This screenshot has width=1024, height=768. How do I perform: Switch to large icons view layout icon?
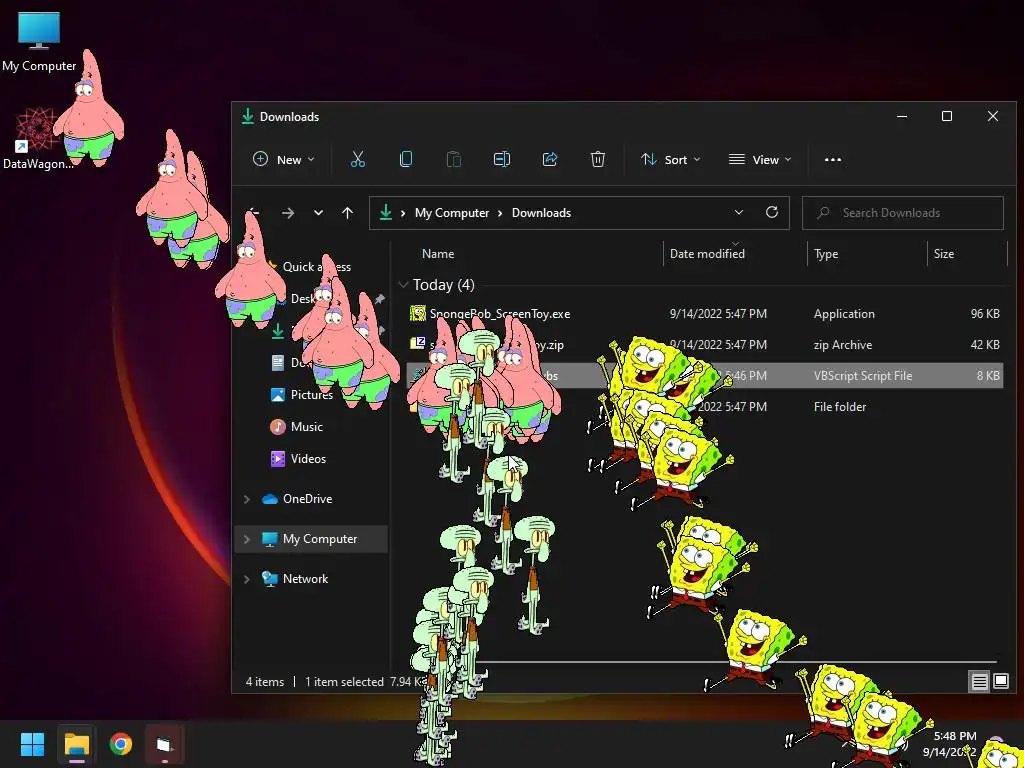[x=1001, y=682]
